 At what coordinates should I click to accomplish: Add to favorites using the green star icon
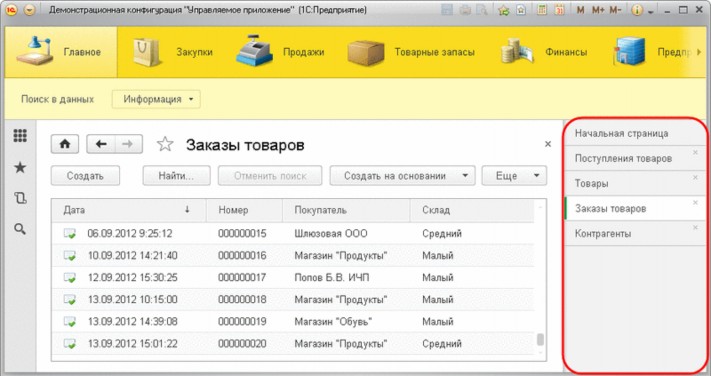pos(503,10)
